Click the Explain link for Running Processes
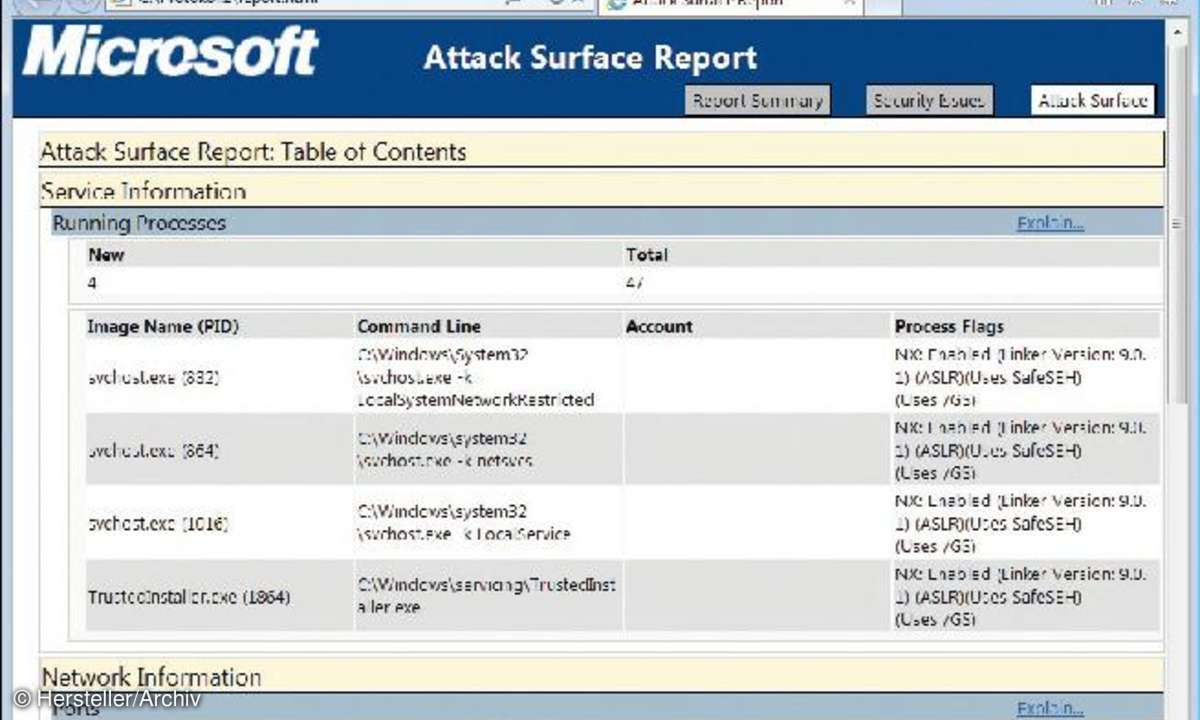Screen dimensions: 1200x720 click(x=1050, y=223)
